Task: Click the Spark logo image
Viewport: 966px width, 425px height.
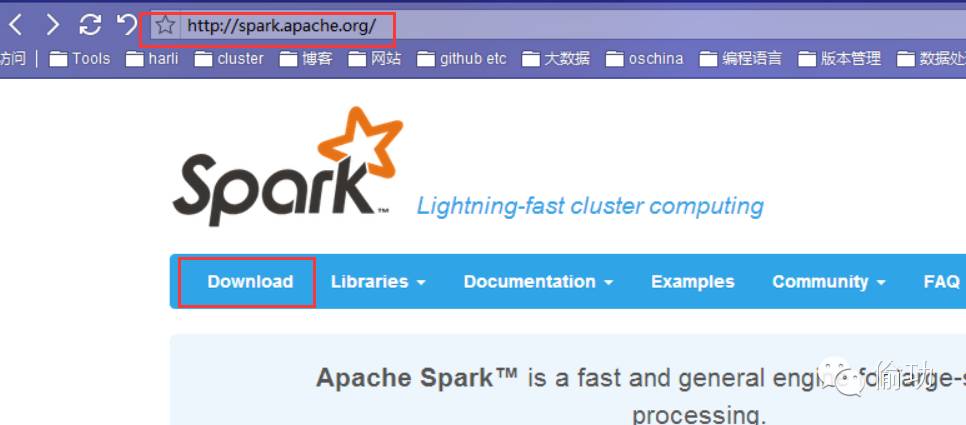Action: coord(288,166)
